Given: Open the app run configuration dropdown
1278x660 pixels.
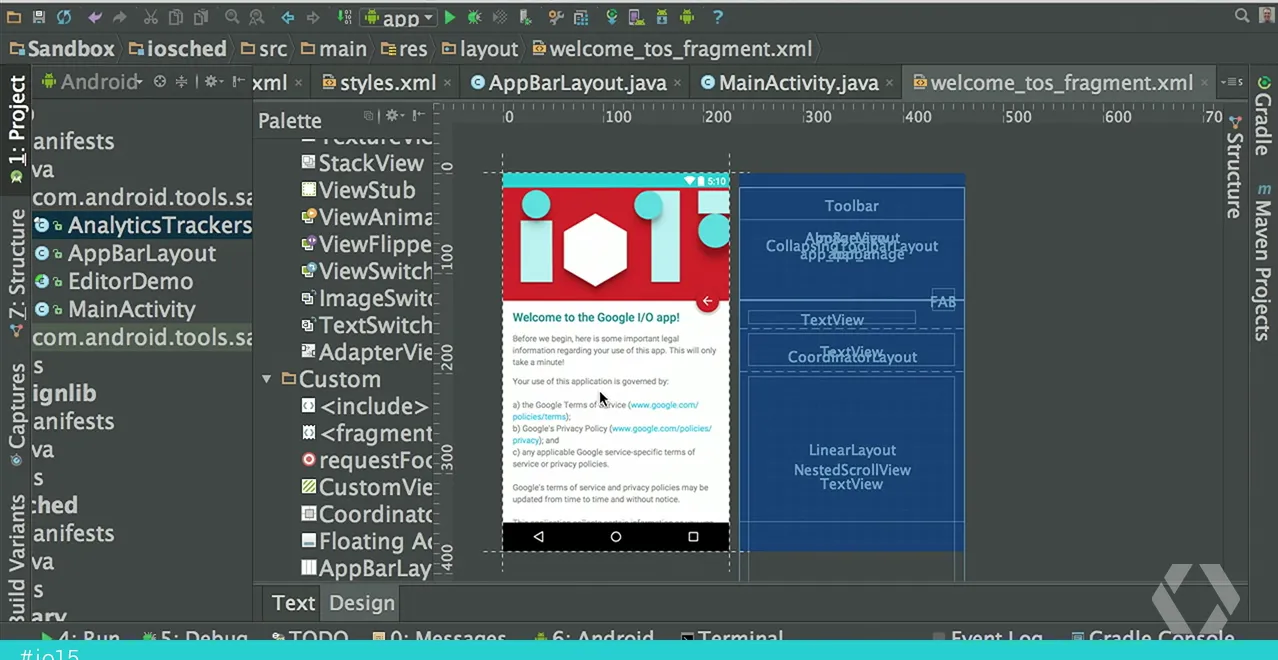Looking at the screenshot, I should (400, 18).
